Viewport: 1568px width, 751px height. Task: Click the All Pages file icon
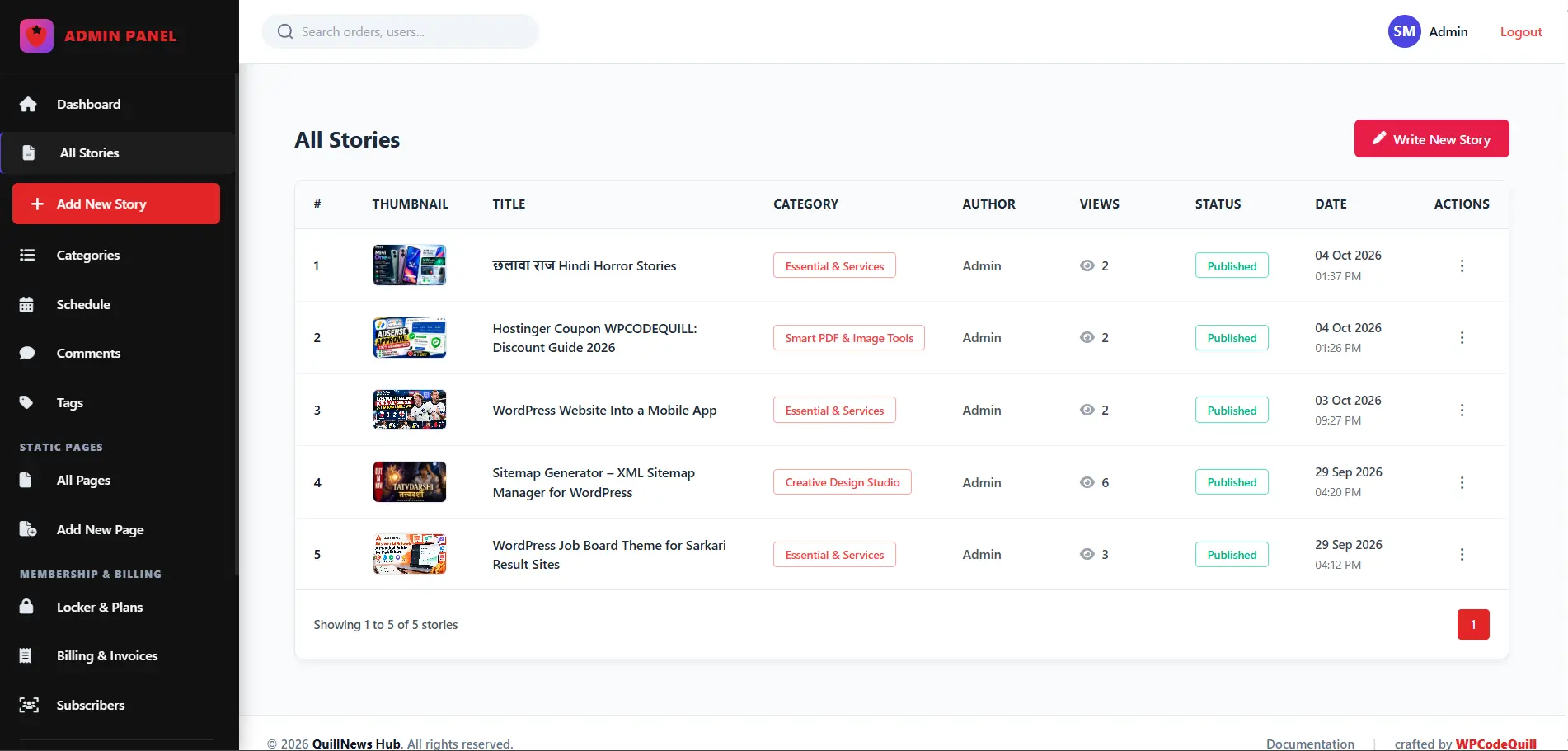[x=26, y=480]
